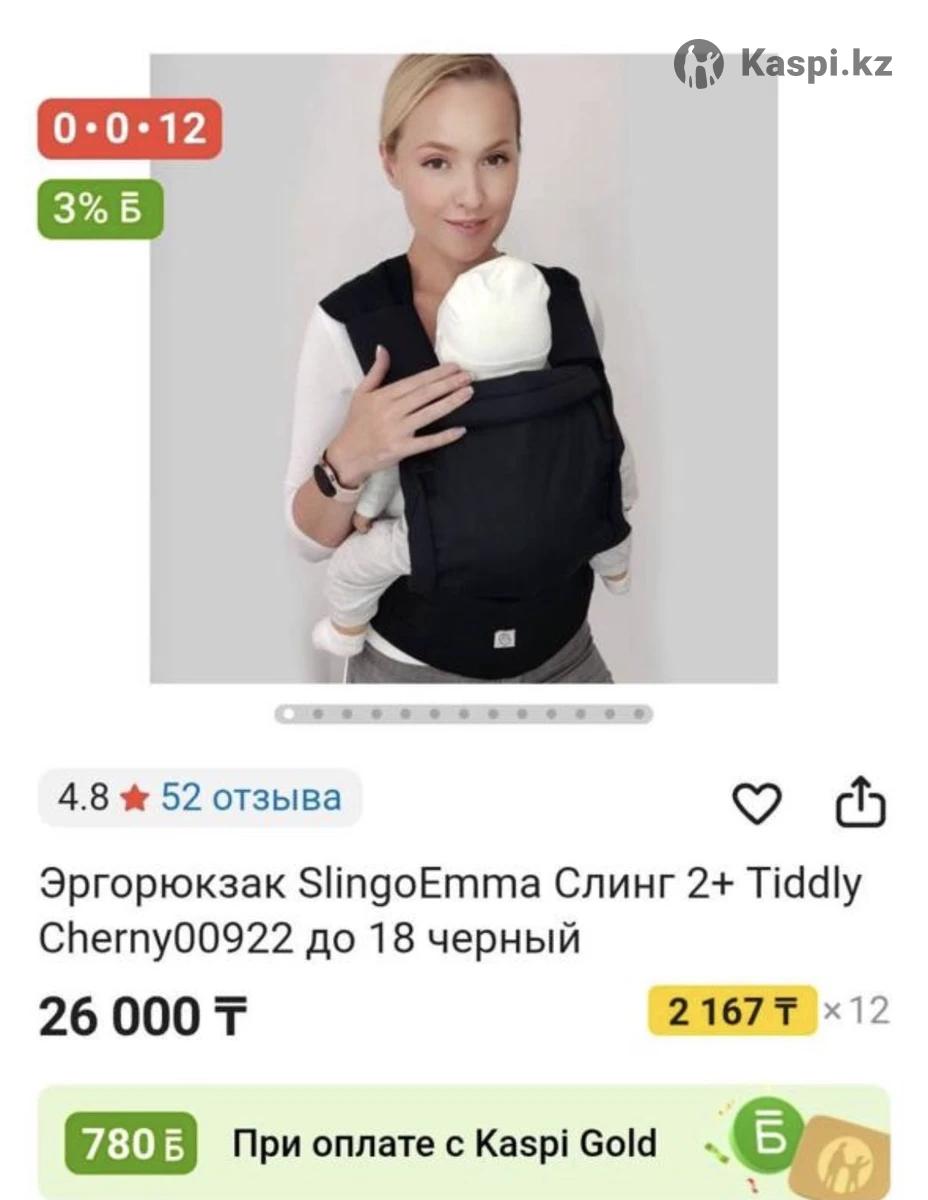The image size is (928, 1200).
Task: Select the first image pagination dot
Action: pos(288,714)
